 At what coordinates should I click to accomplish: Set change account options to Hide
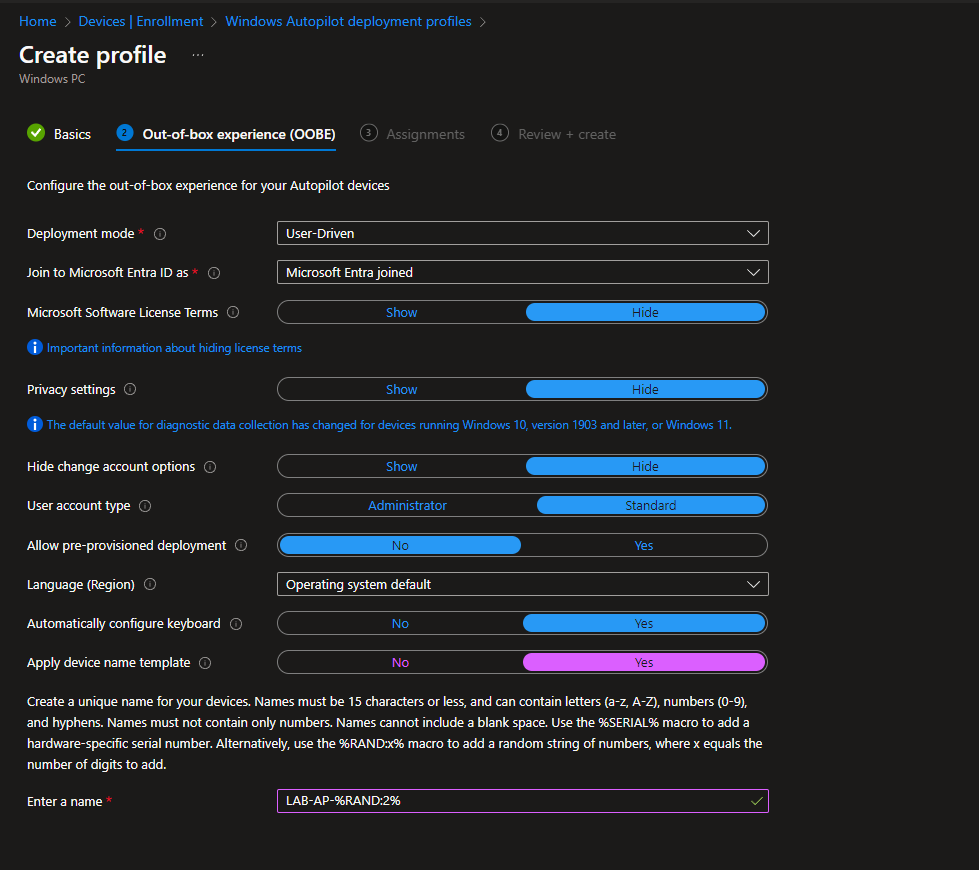[645, 467]
